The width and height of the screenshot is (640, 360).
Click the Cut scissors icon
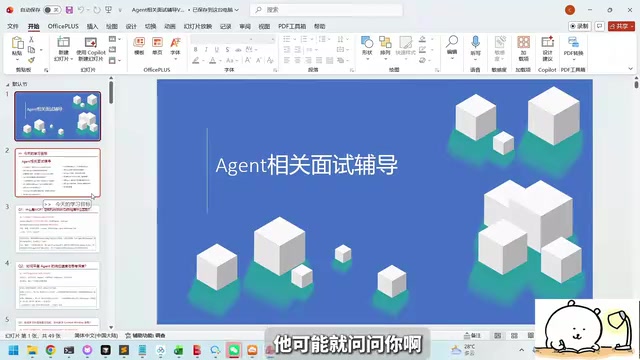click(31, 39)
